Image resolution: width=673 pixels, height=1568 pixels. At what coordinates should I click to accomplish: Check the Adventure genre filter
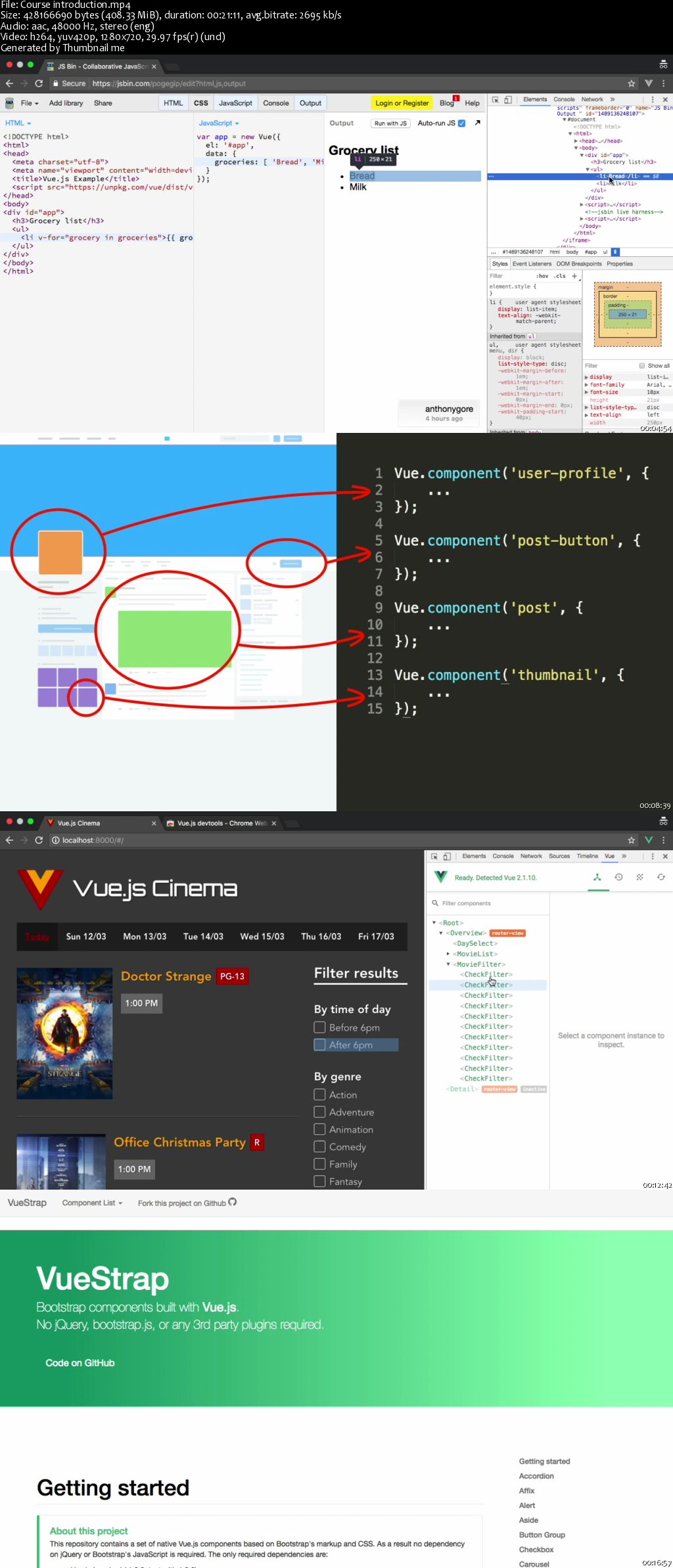click(x=320, y=1112)
